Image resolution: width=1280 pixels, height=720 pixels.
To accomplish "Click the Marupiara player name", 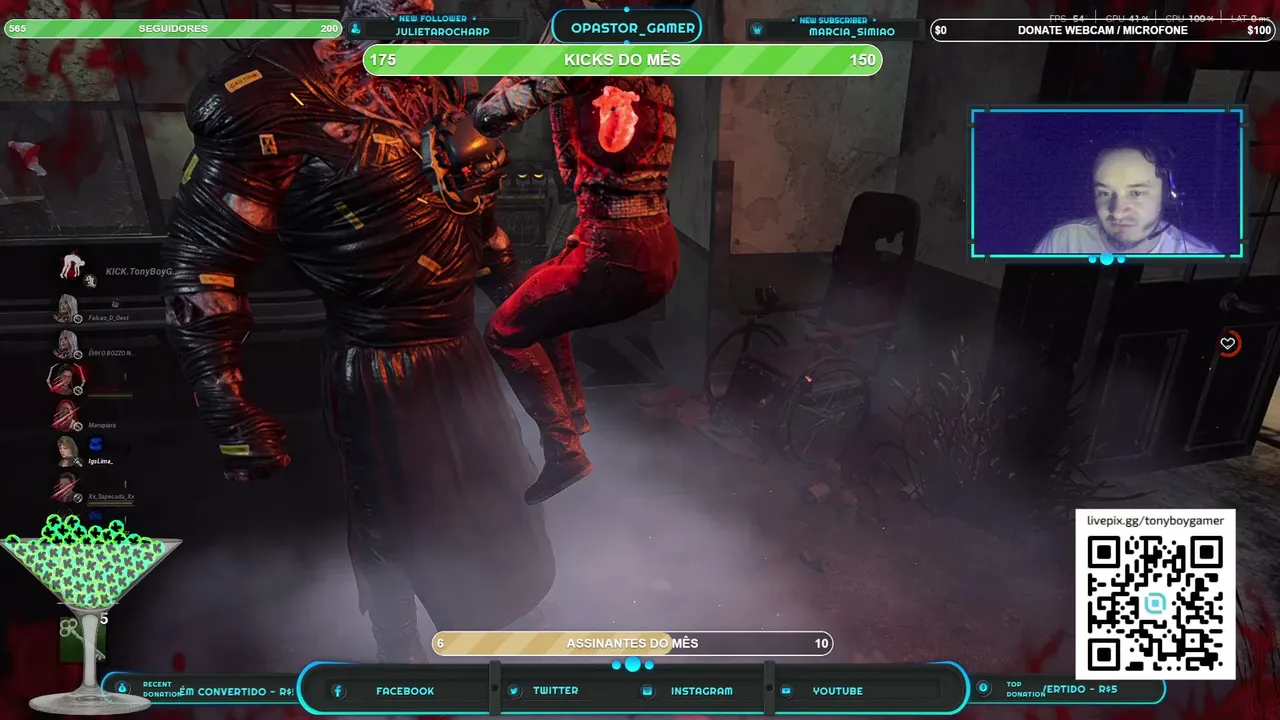I will tap(102, 425).
